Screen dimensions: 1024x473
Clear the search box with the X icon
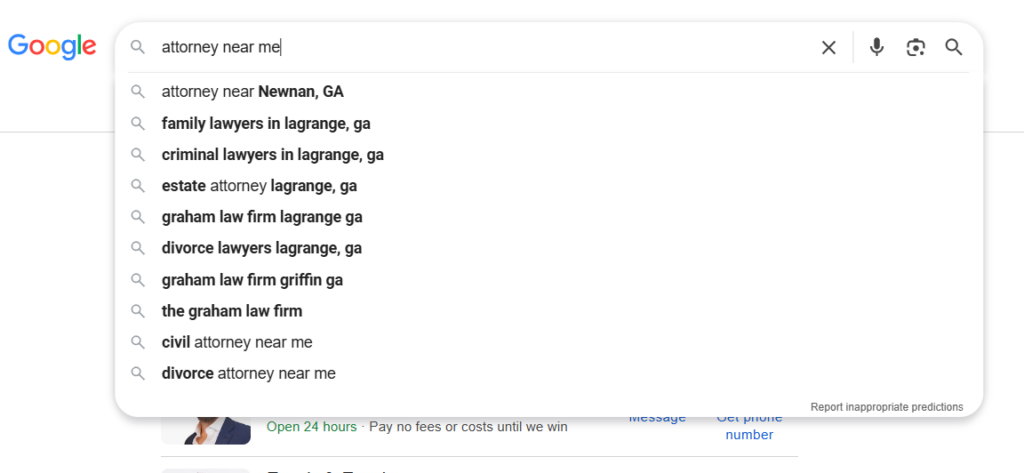coord(828,48)
